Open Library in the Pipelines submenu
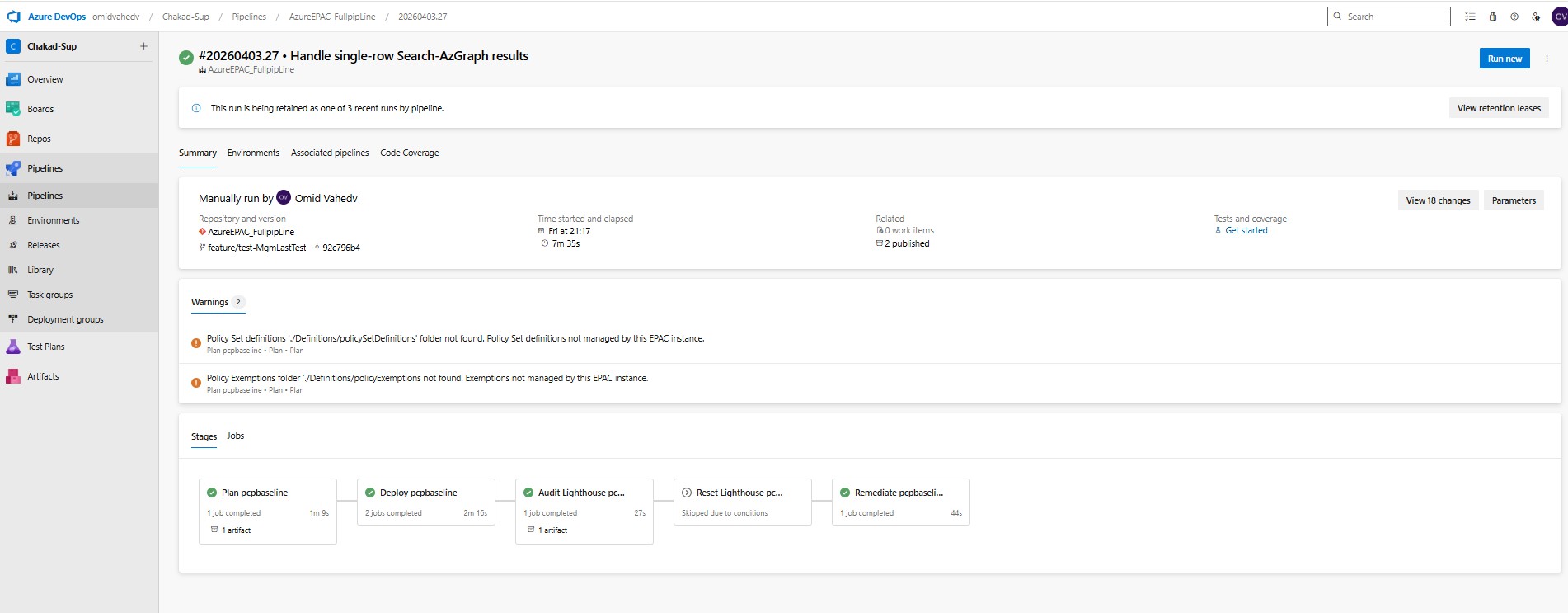 (40, 270)
